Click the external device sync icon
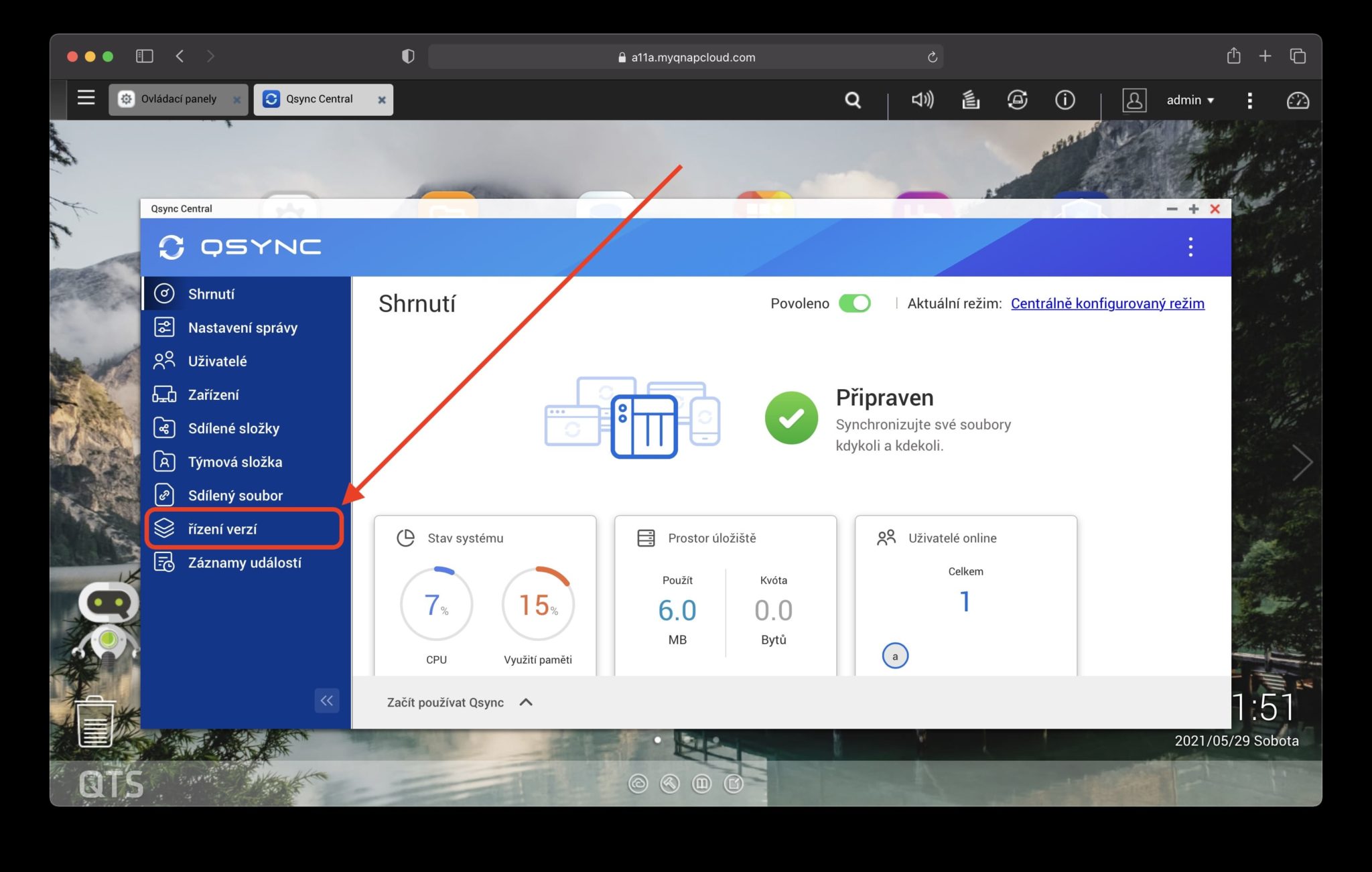This screenshot has width=1372, height=872. pyautogui.click(x=1017, y=100)
